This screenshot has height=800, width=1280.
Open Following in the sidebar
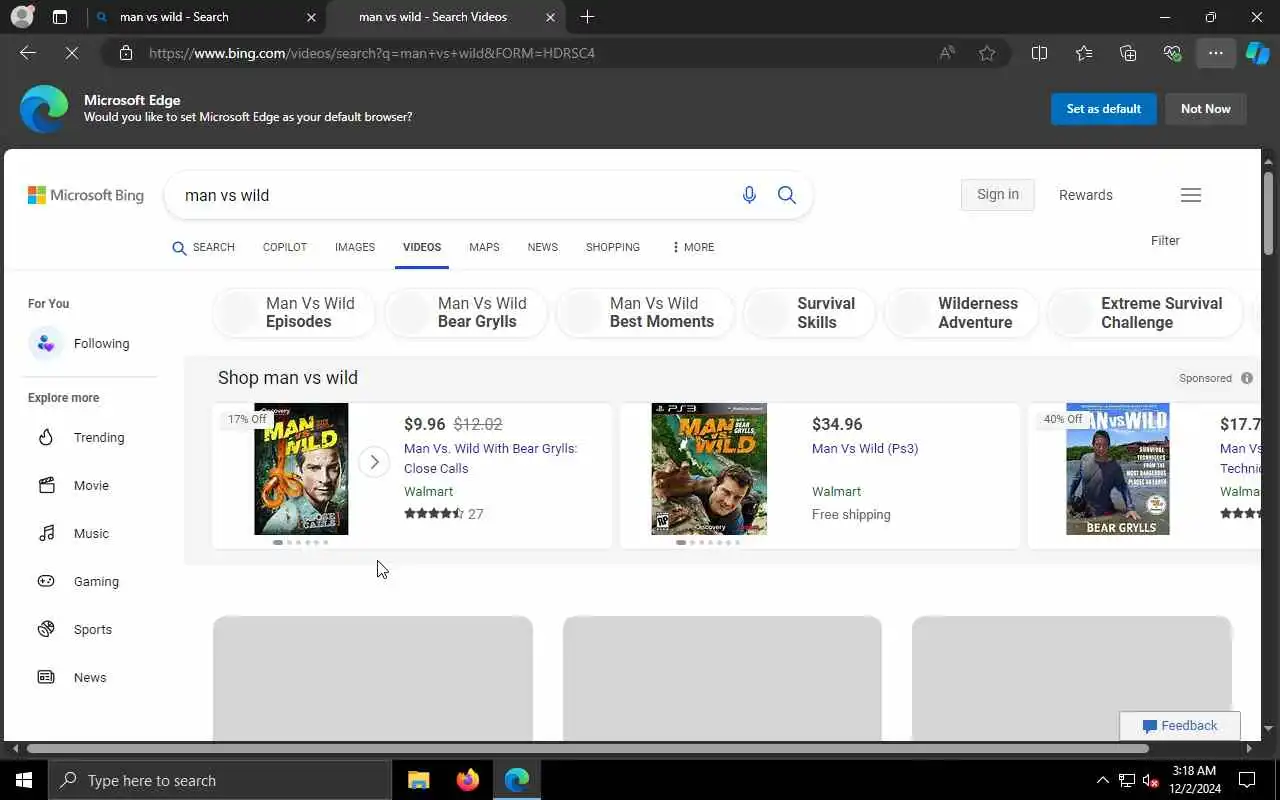click(x=80, y=343)
